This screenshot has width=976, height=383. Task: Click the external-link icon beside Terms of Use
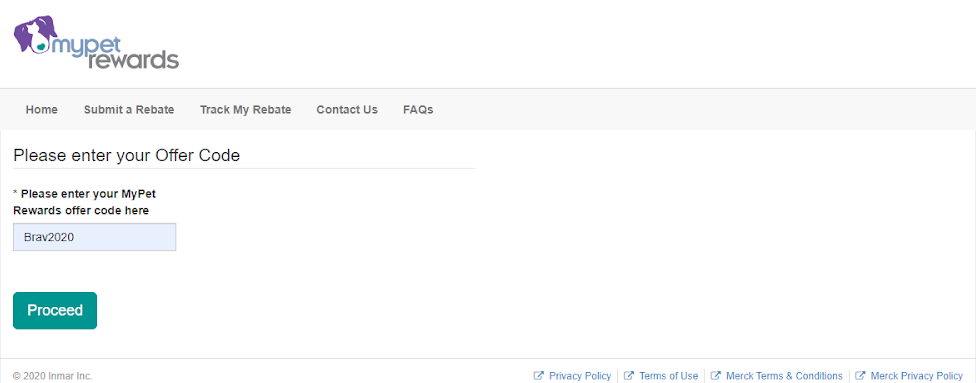(x=629, y=376)
